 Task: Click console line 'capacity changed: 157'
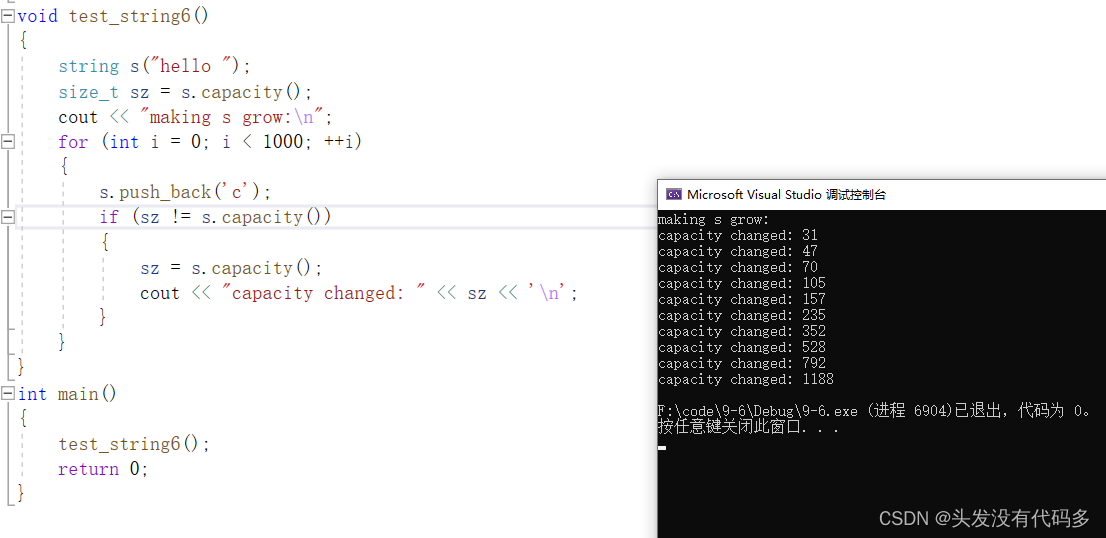(x=742, y=300)
